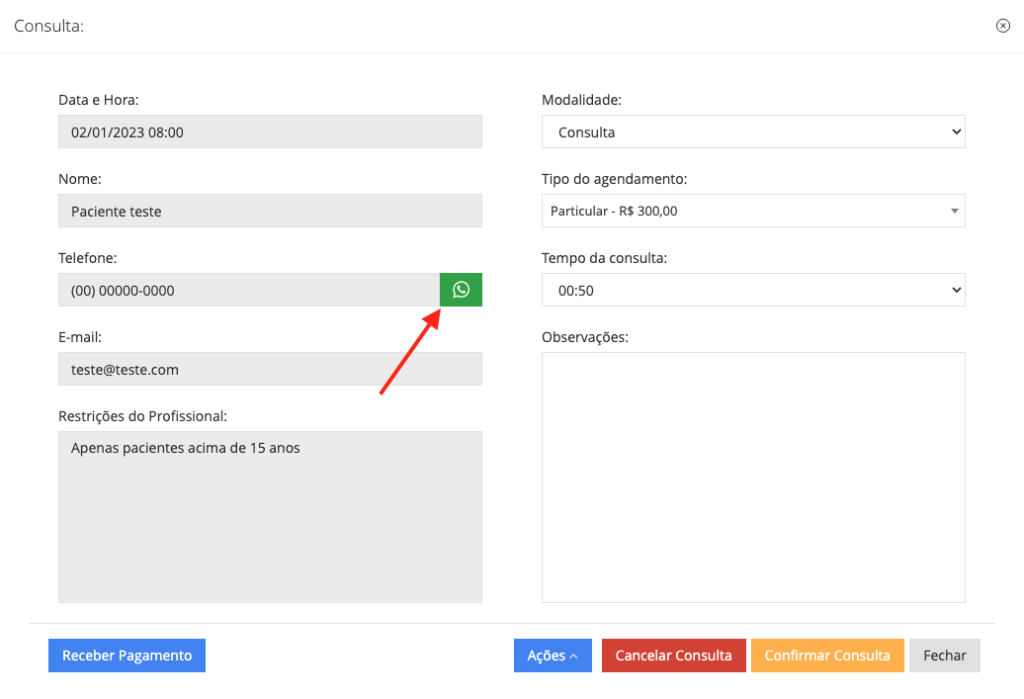1024x699 pixels.
Task: Open Tempo da consulta dropdown
Action: [753, 290]
